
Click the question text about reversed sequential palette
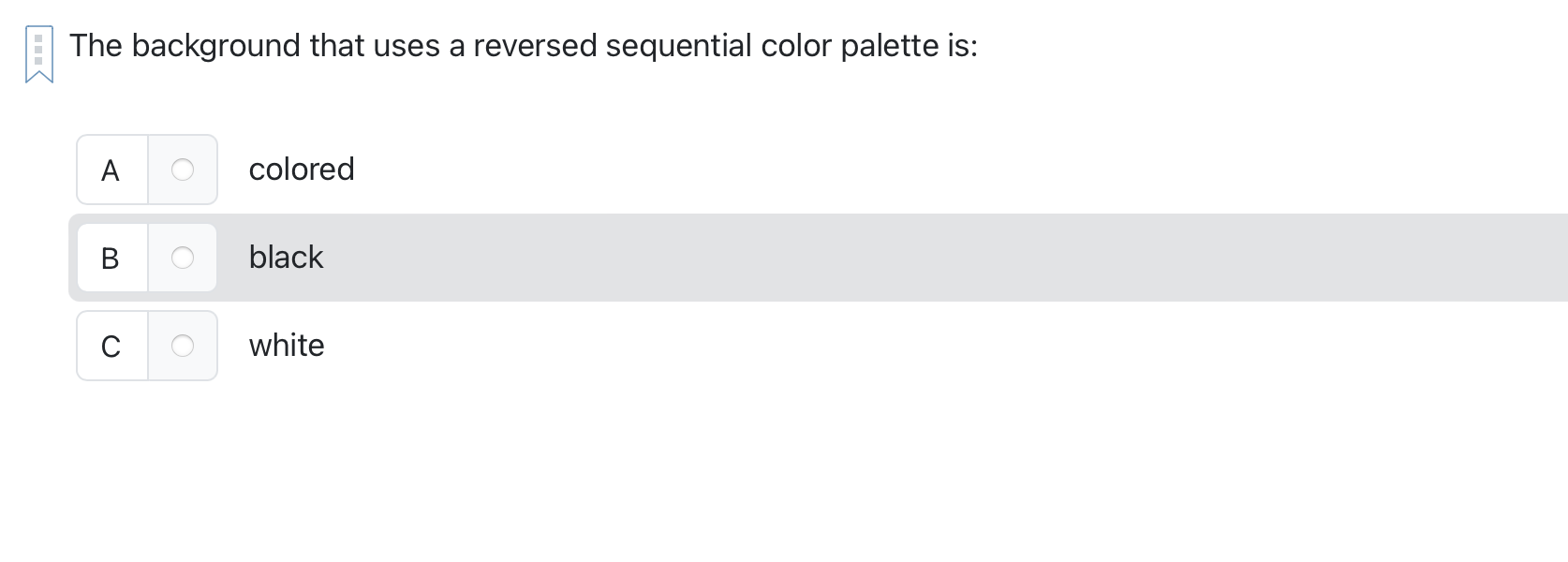coord(523,45)
